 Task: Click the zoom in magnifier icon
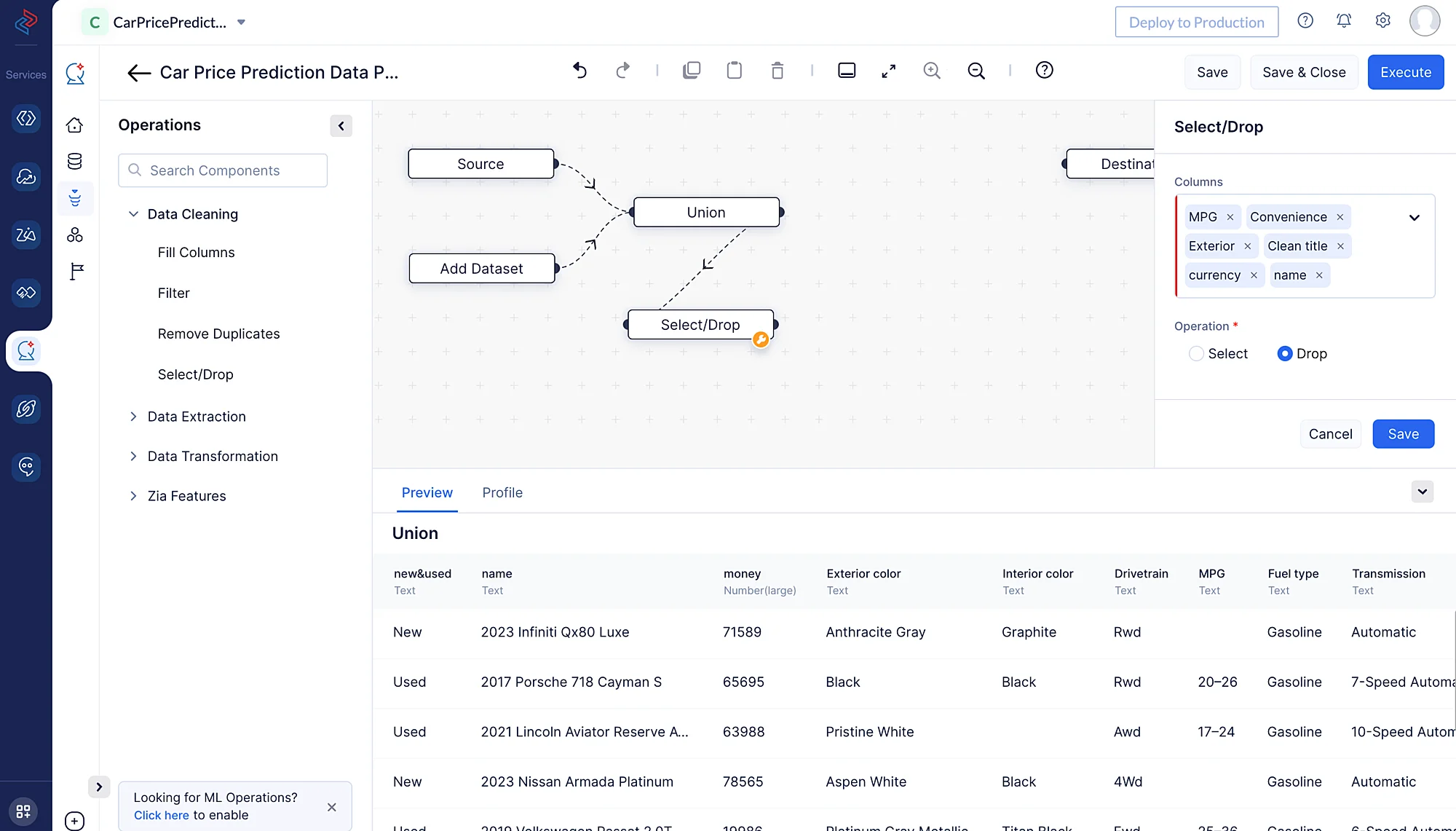click(932, 71)
